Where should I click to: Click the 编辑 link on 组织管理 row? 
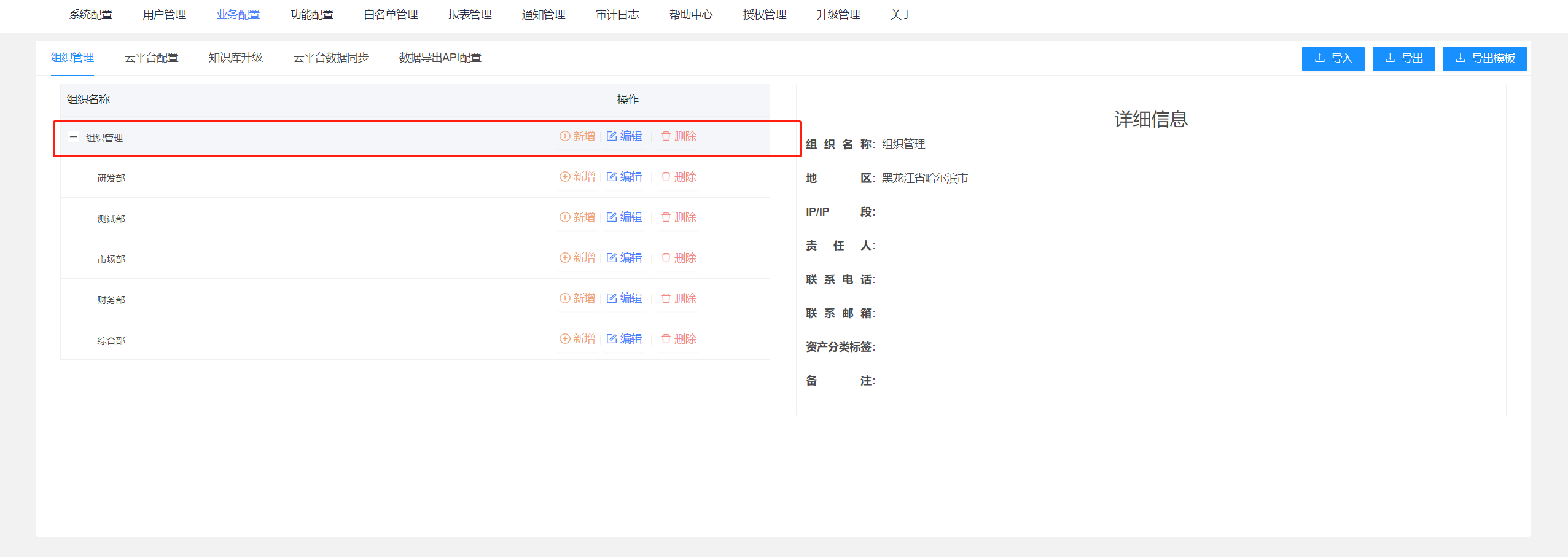point(631,136)
